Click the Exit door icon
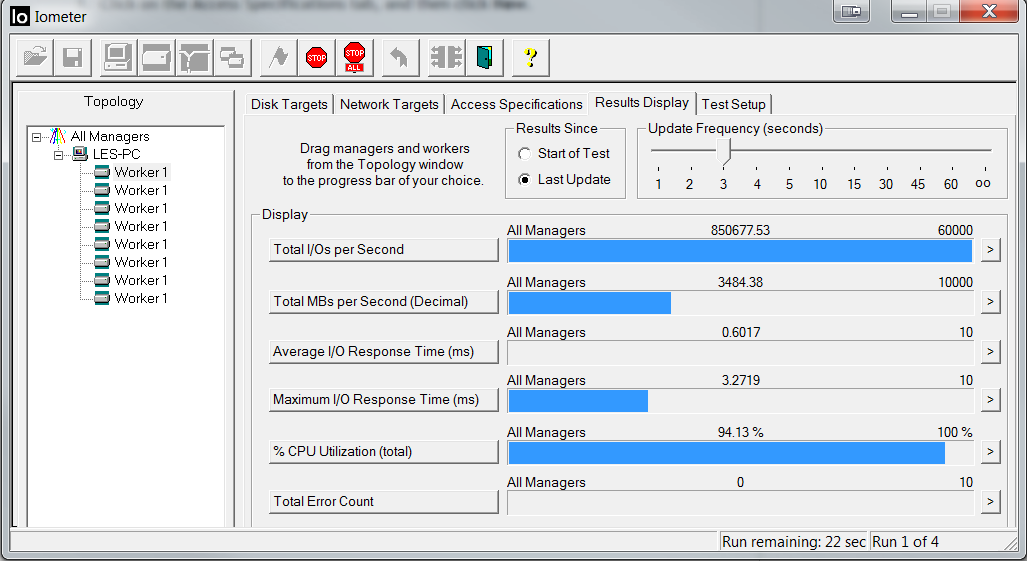Screen dimensions: 1027x561 point(485,58)
